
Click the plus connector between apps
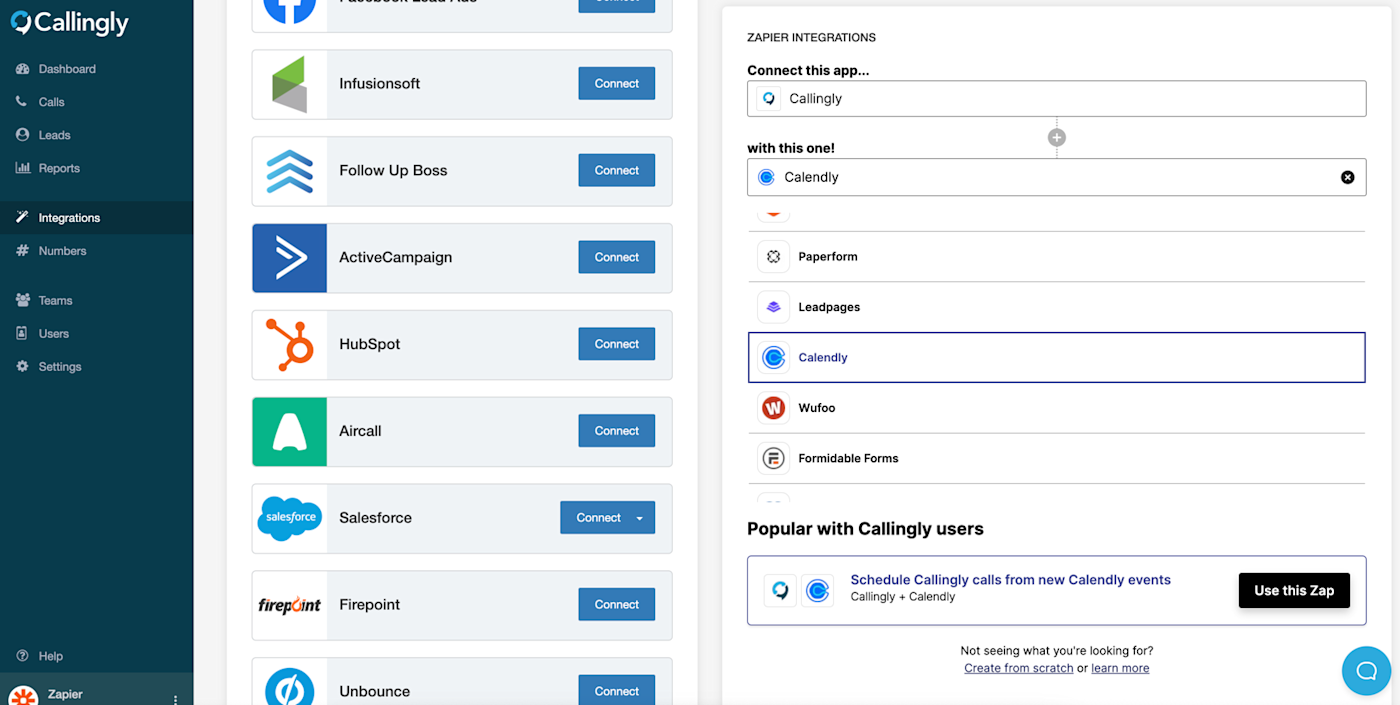[x=1056, y=138]
